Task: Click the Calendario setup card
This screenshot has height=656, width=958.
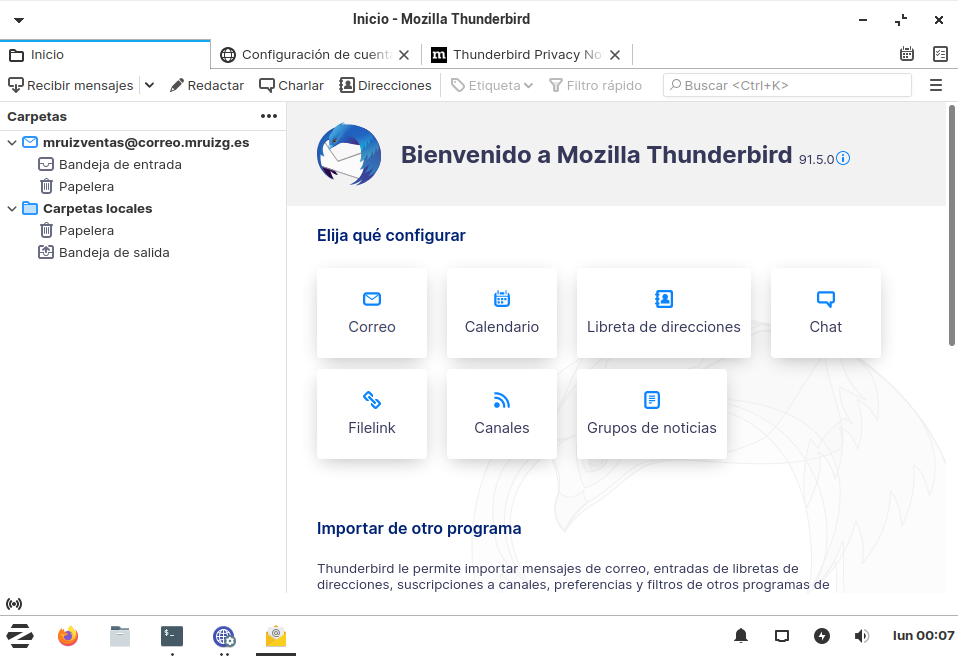Action: click(x=502, y=313)
